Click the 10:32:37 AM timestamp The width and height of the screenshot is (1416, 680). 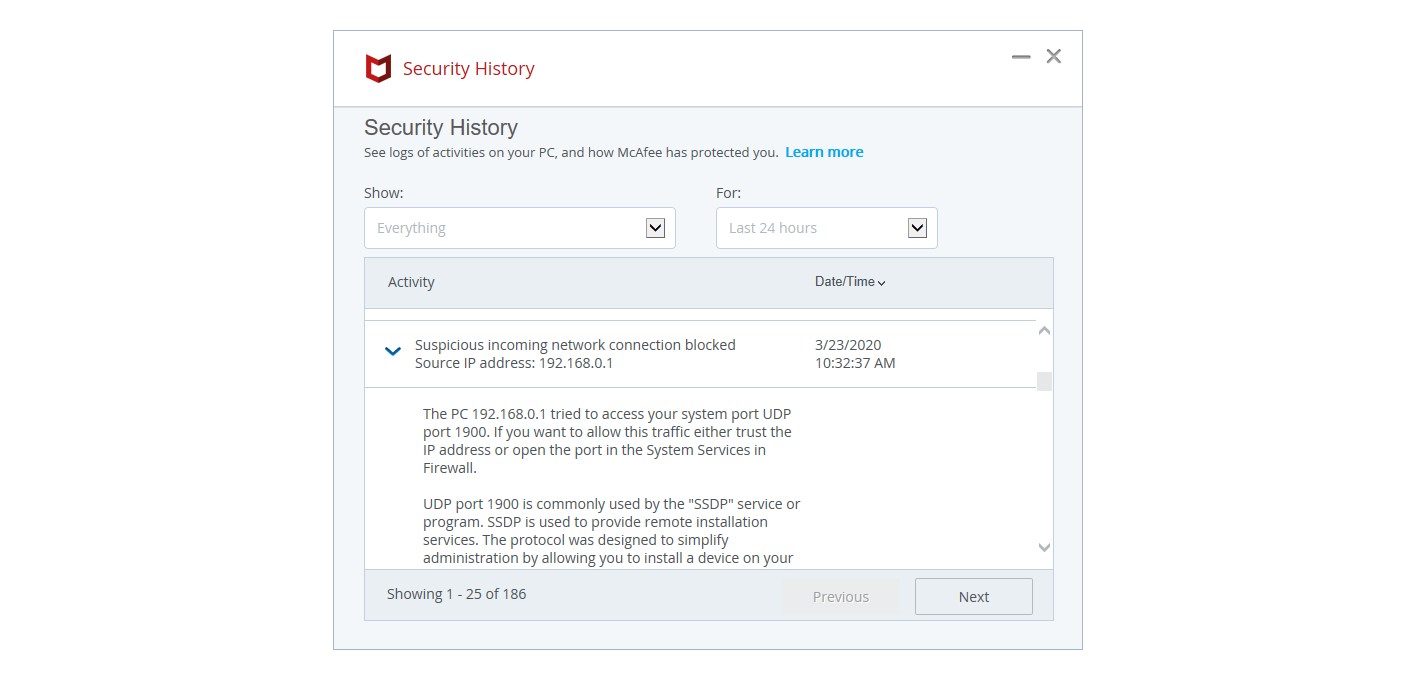(x=855, y=363)
